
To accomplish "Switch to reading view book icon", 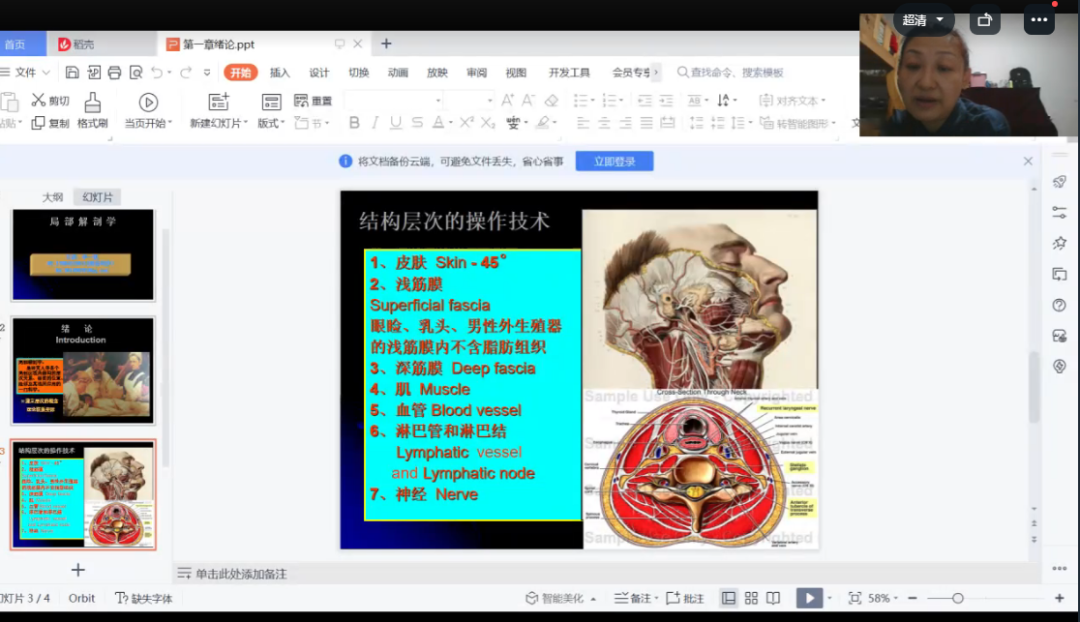I will tap(773, 598).
